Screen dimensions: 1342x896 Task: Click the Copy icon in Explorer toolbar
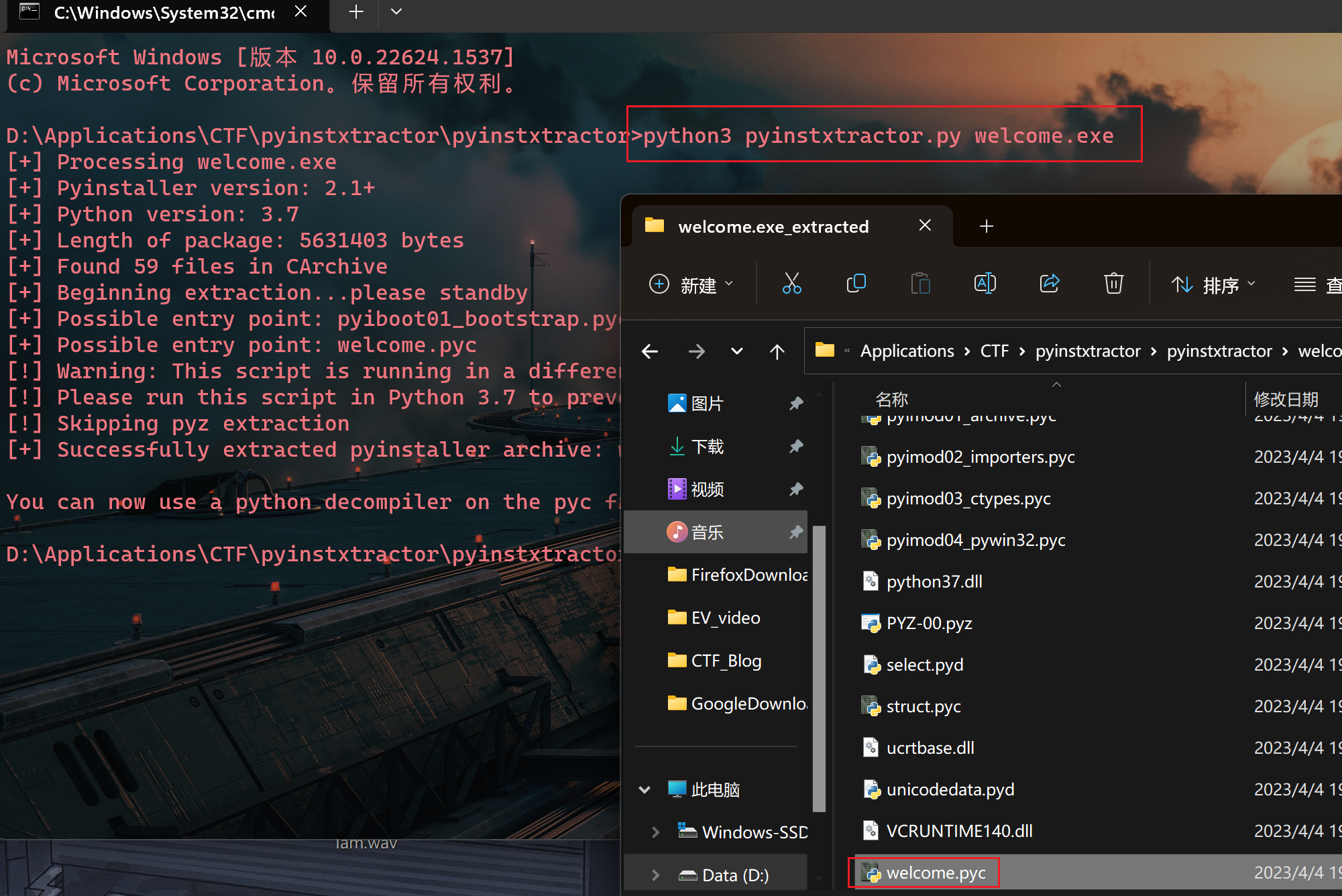tap(856, 284)
